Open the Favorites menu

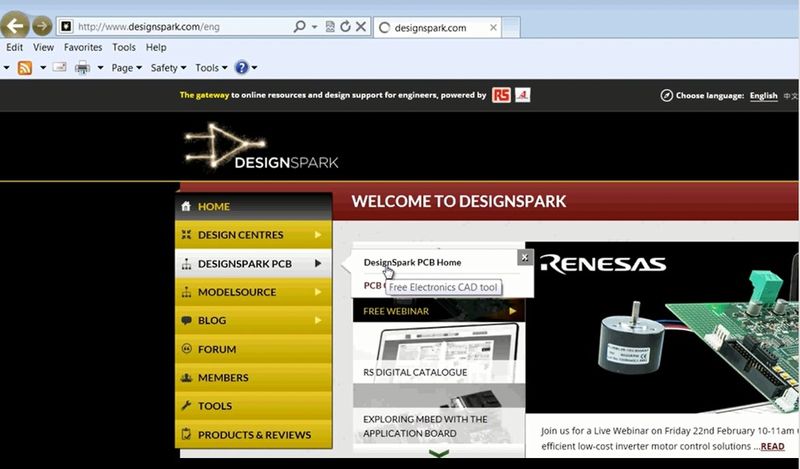click(83, 47)
